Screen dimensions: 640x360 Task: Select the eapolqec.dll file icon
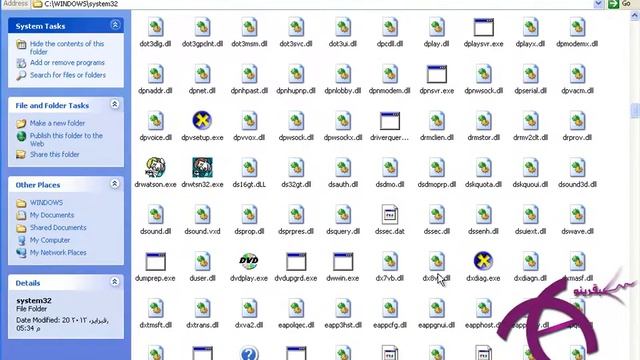point(296,308)
